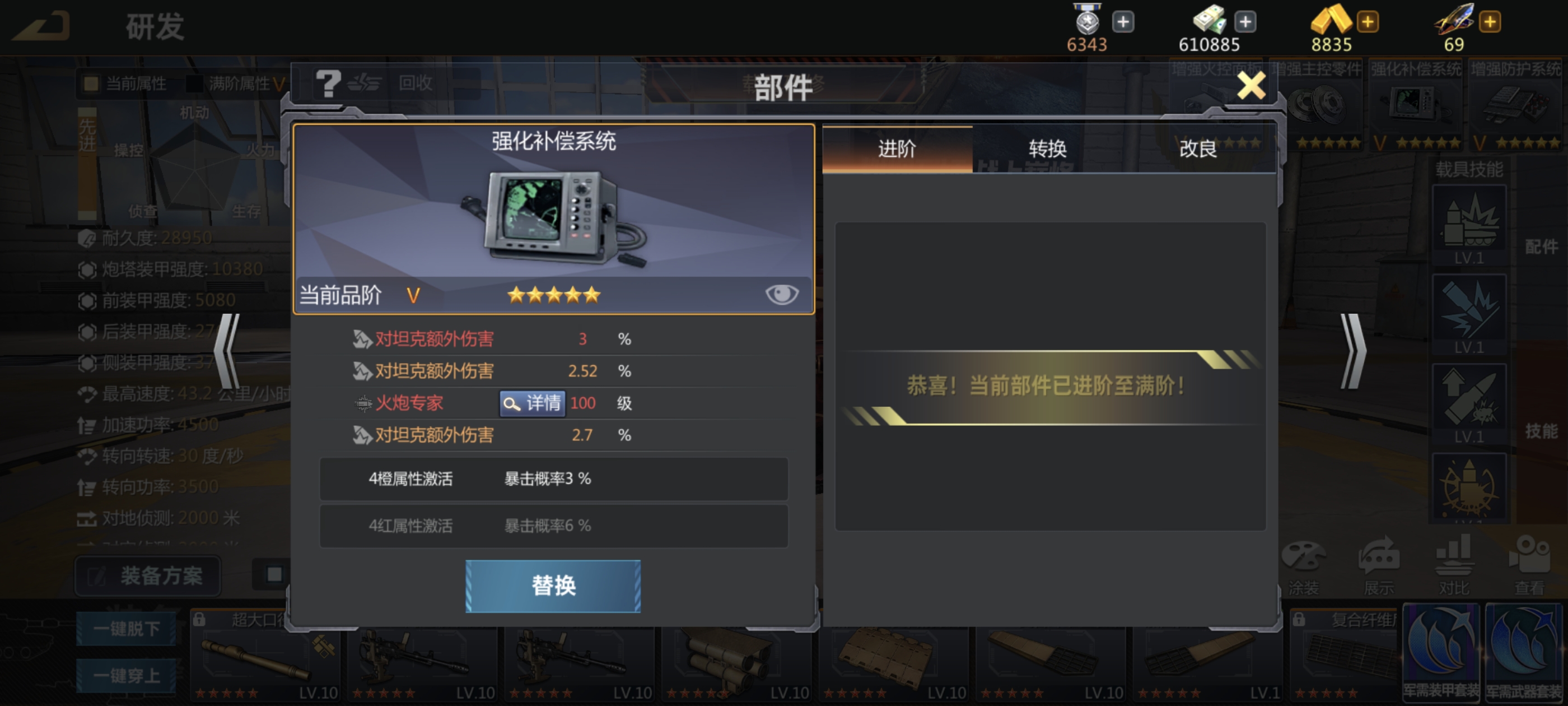
Task: Add more medals with the plus icon
Action: pos(1122,22)
